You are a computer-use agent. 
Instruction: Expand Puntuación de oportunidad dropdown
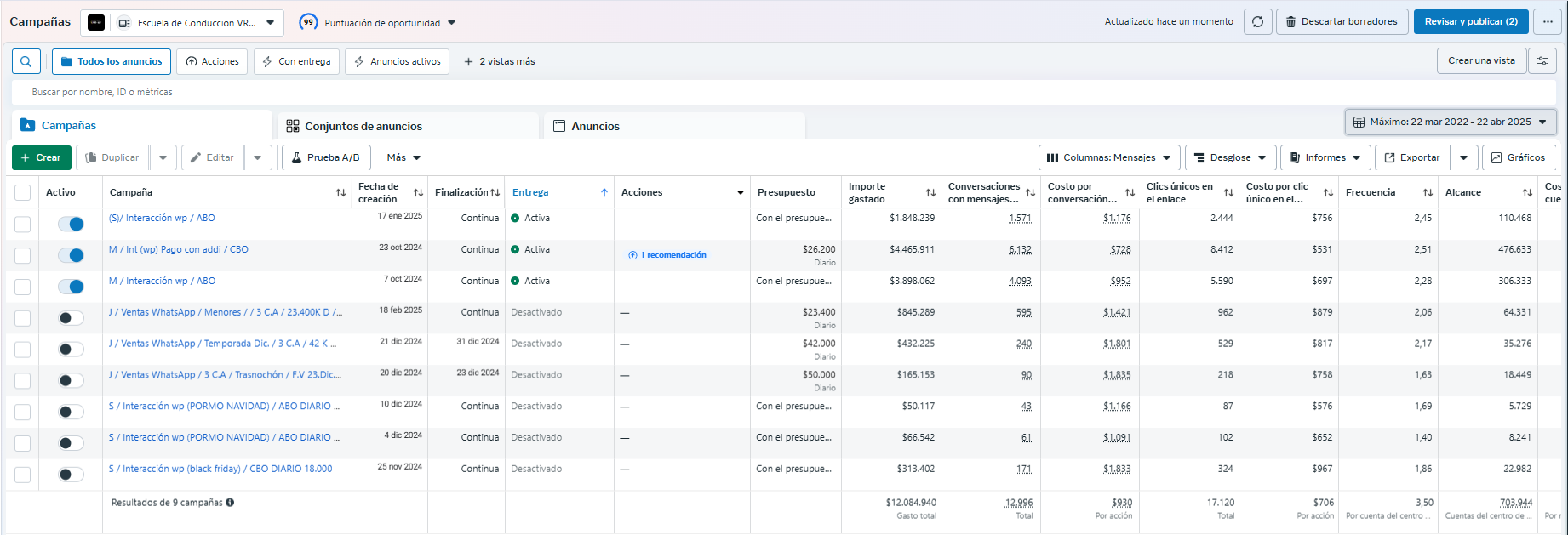452,23
